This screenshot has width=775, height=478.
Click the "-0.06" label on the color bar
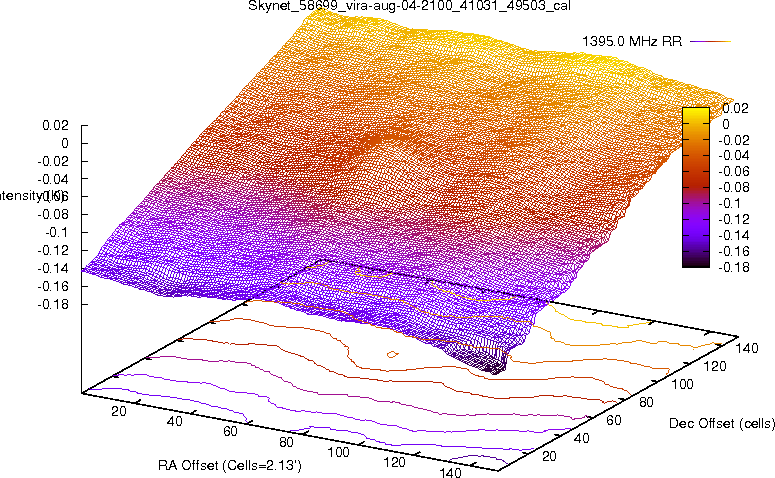pyautogui.click(x=733, y=172)
